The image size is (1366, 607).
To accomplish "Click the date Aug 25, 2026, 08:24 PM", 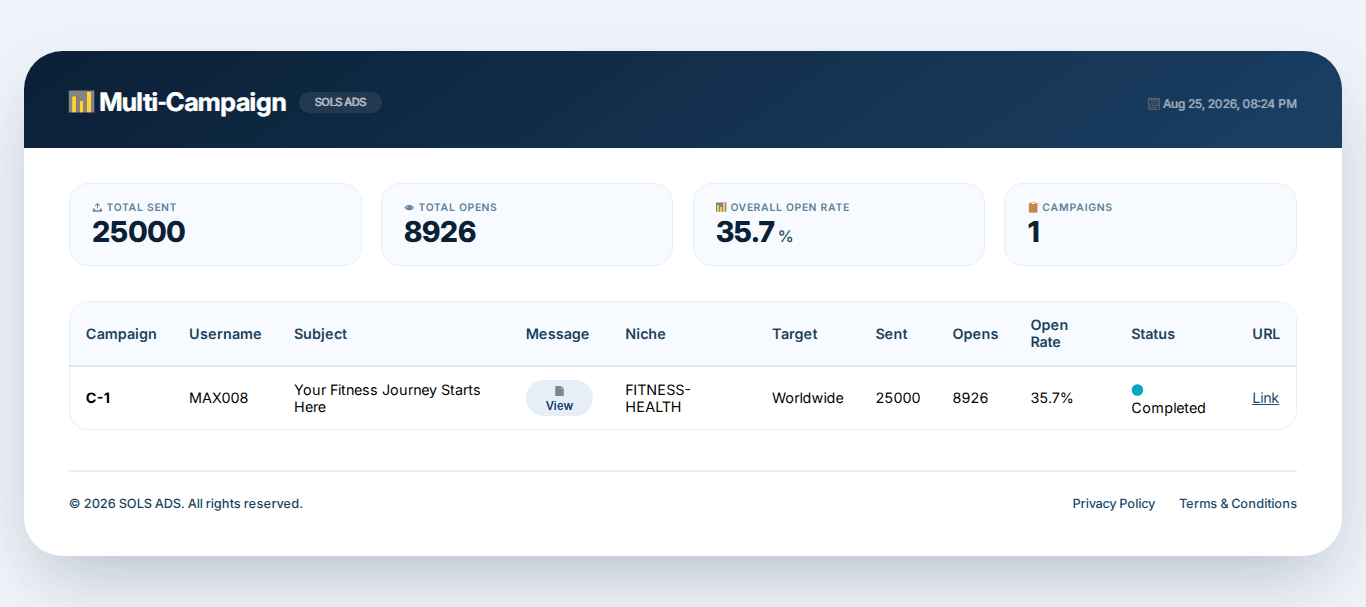I will 1230,104.
